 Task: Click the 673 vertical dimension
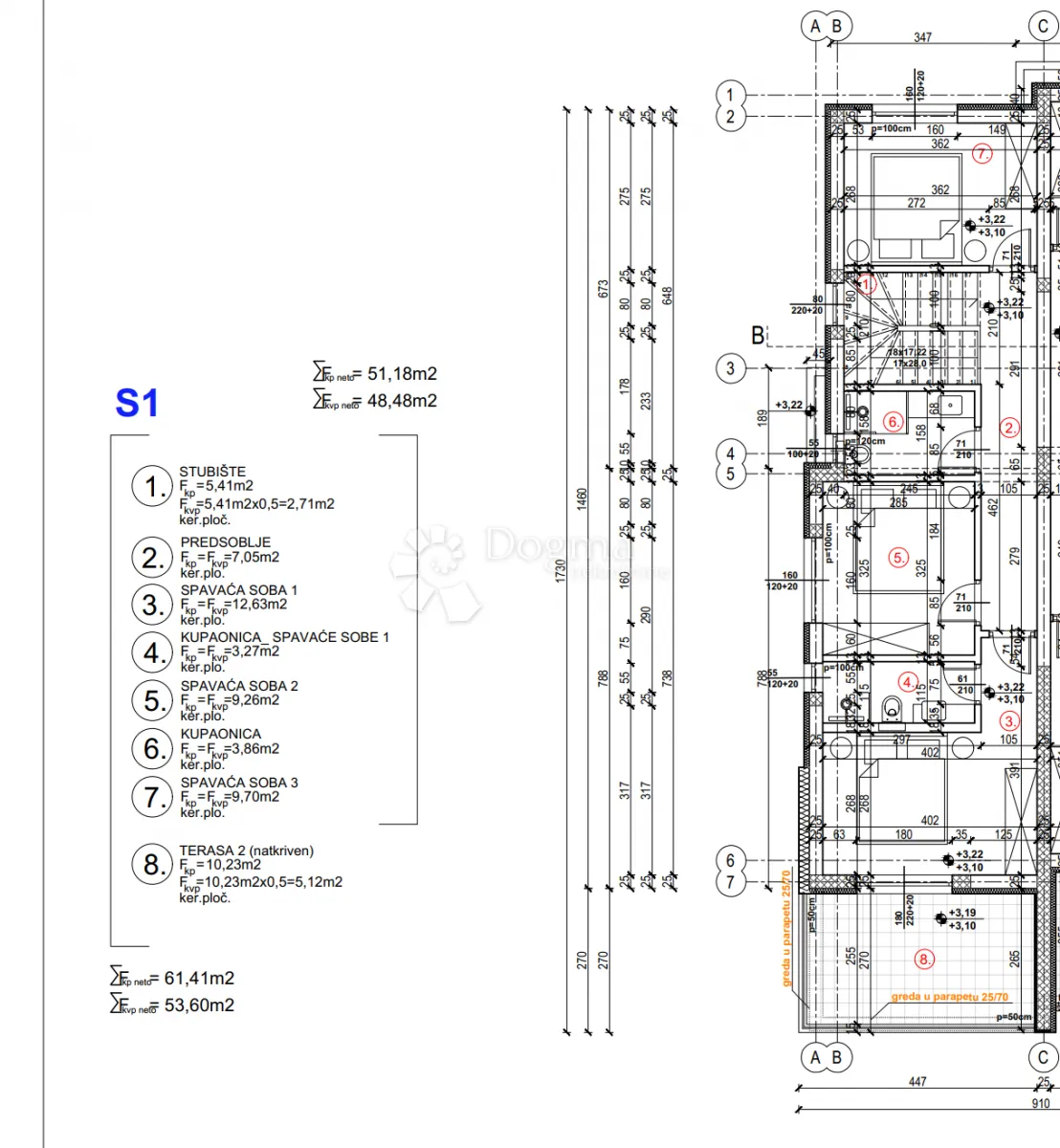(x=604, y=290)
